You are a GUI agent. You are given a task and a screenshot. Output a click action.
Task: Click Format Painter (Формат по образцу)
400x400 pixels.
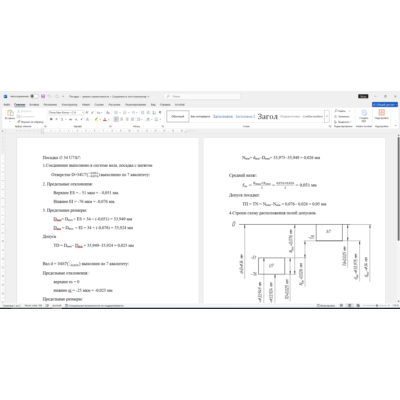pos(30,122)
